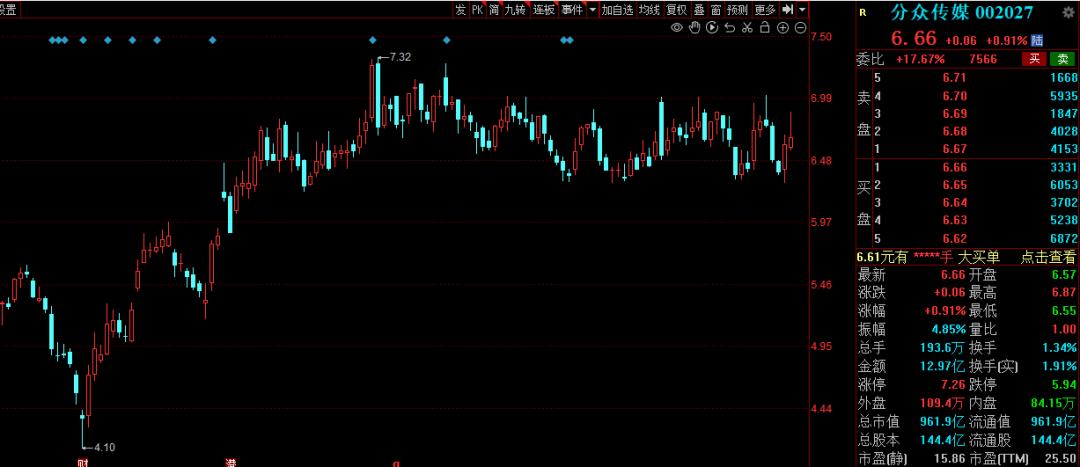Image resolution: width=1080 pixels, height=467 pixels.
Task: Expand the 更多 menu
Action: pos(765,10)
